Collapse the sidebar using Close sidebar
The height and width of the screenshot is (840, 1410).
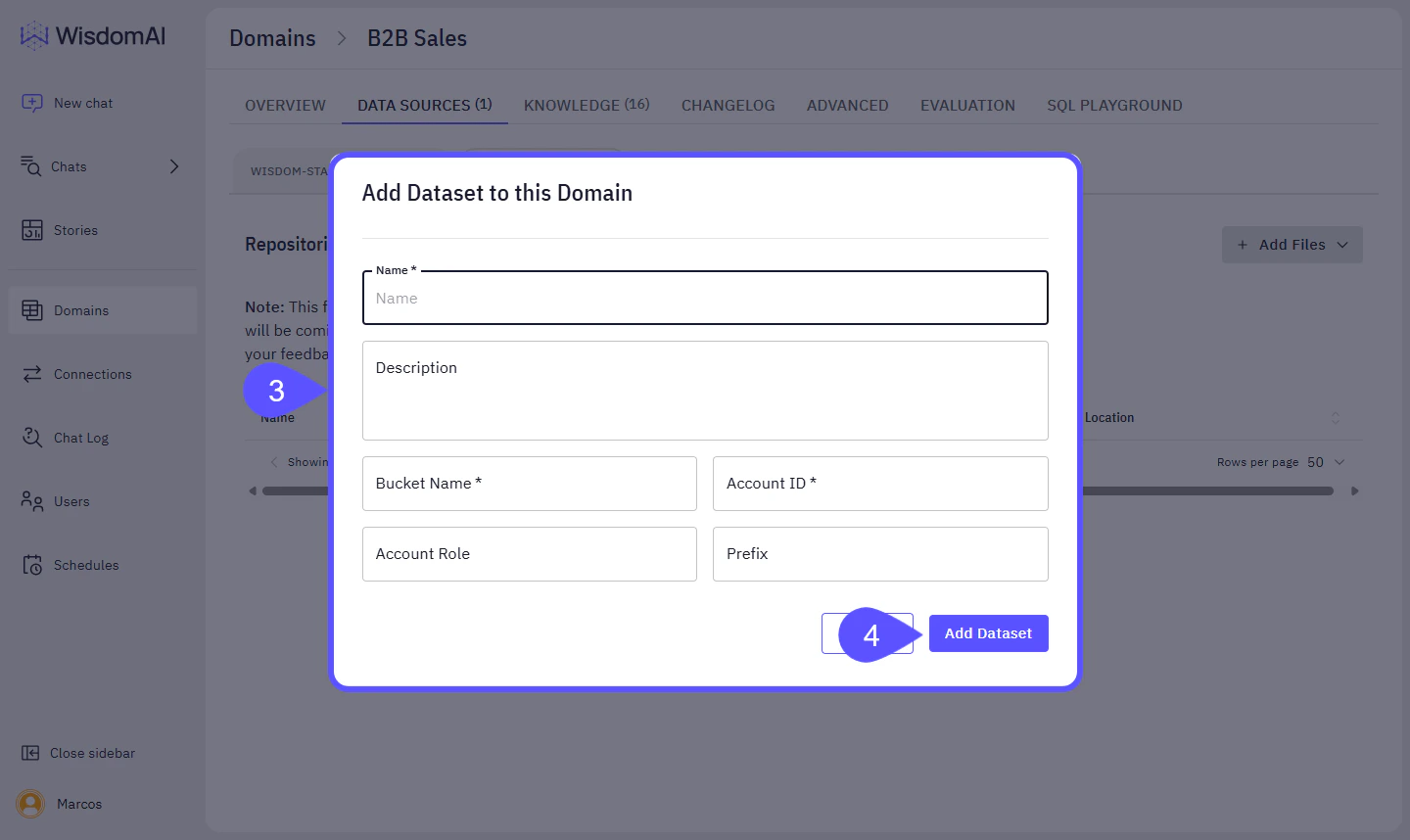77,753
